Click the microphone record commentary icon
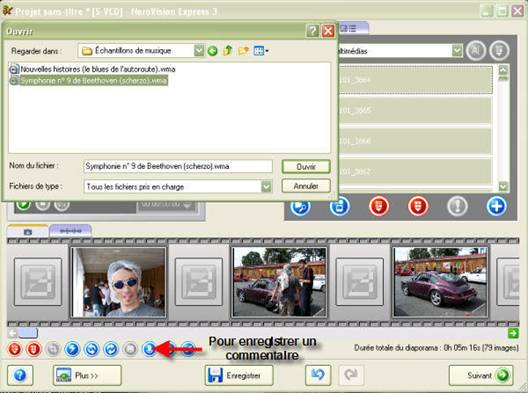 149,349
